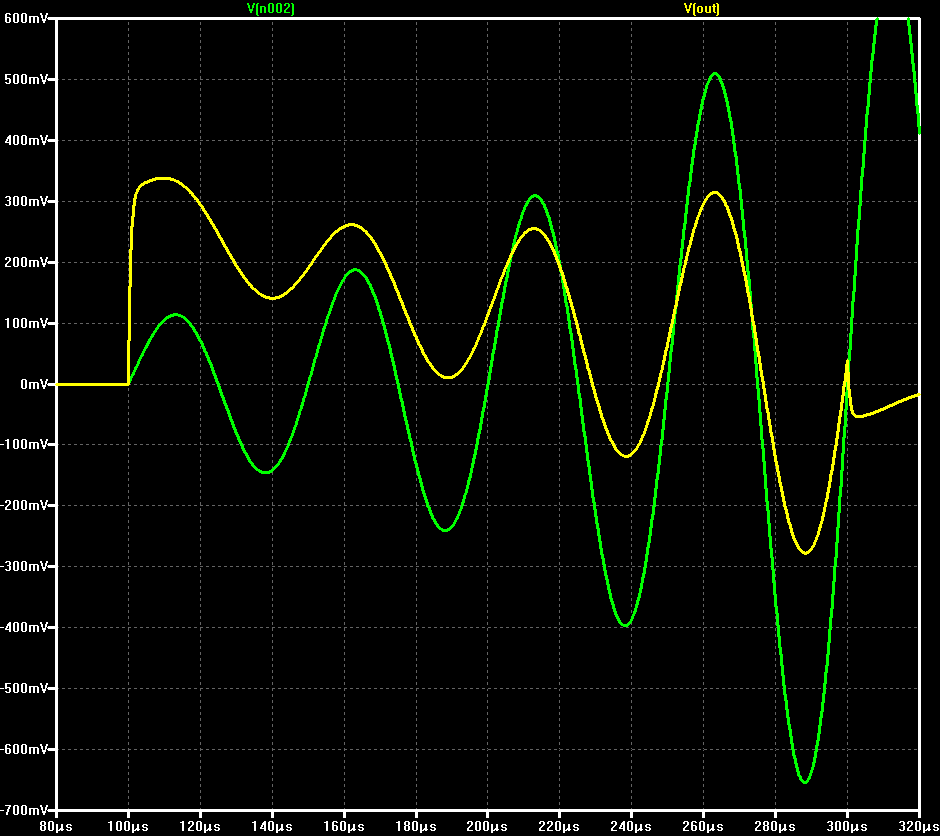Click the -300mV y-axis label
Image resolution: width=940 pixels, height=836 pixels.
pyautogui.click(x=25, y=566)
